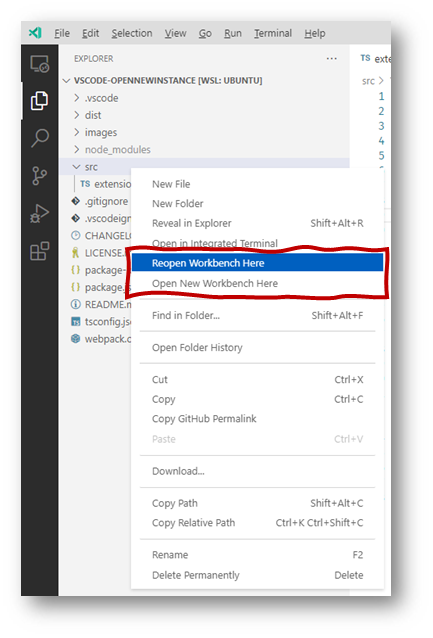Screen dimensions: 433x638
Task: Select the Explorer files icon
Action: point(39,101)
